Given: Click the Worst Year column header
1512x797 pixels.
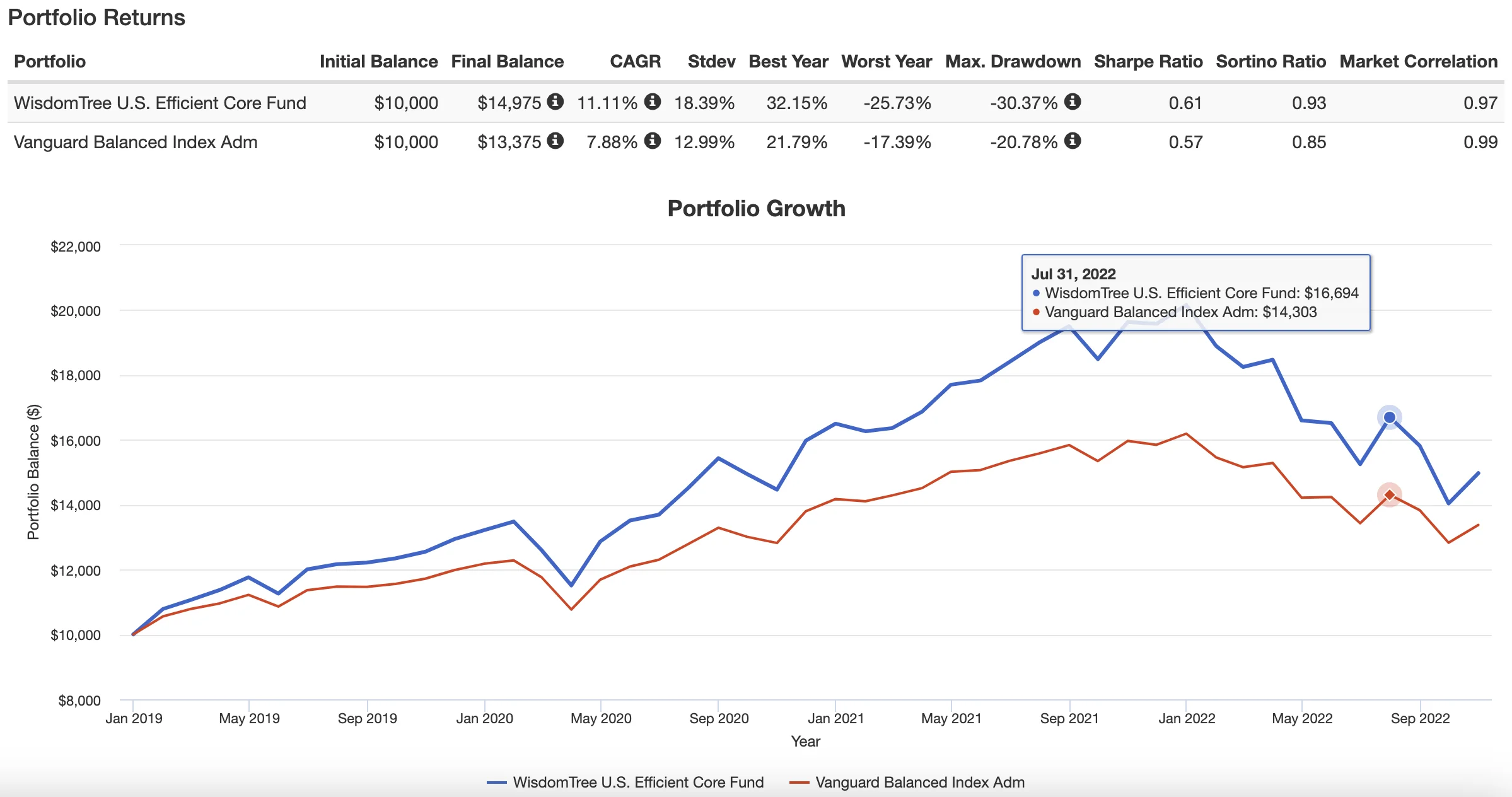Looking at the screenshot, I should [x=887, y=62].
